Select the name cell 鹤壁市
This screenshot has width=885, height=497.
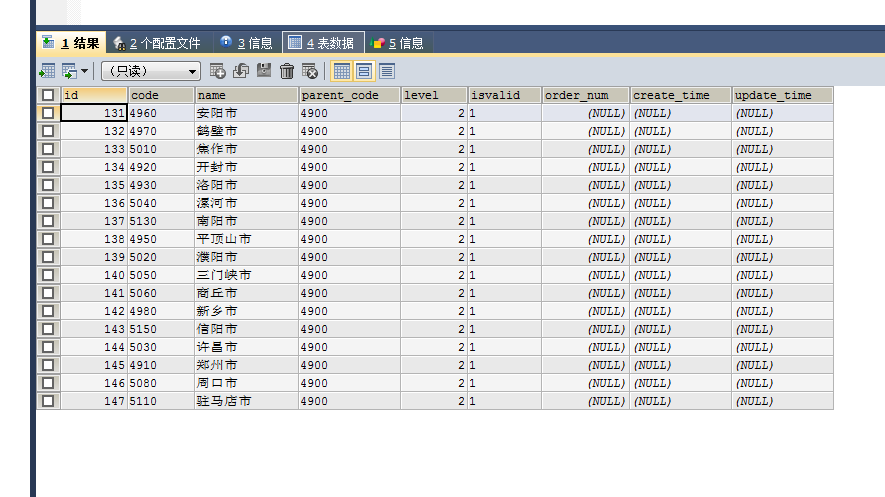pyautogui.click(x=246, y=131)
